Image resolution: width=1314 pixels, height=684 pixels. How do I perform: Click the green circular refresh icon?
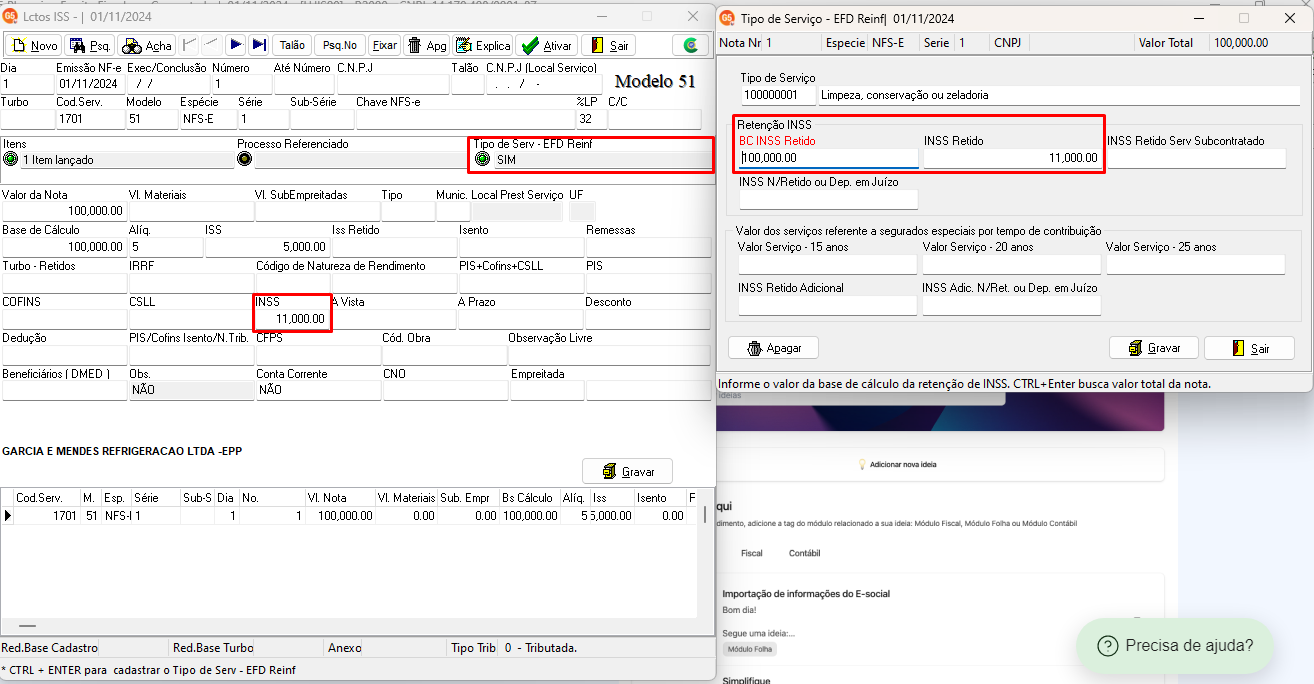(x=689, y=45)
